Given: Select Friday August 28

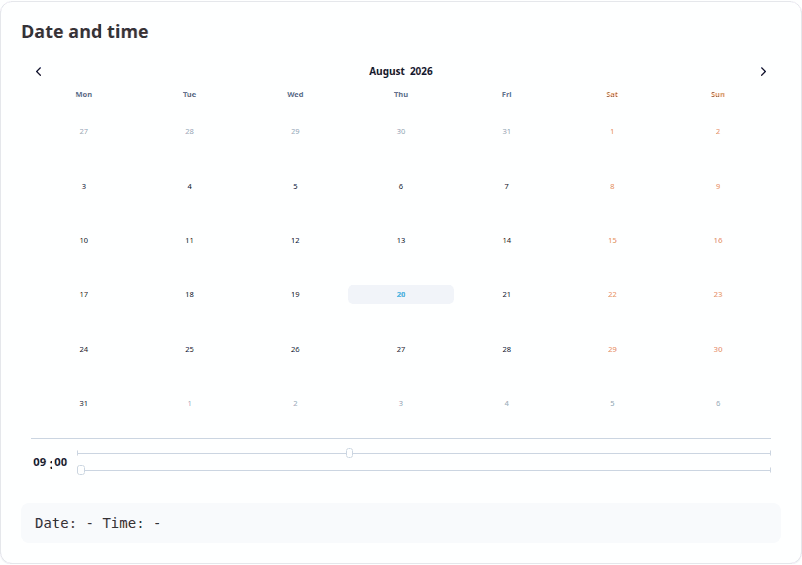Looking at the screenshot, I should (x=506, y=350).
